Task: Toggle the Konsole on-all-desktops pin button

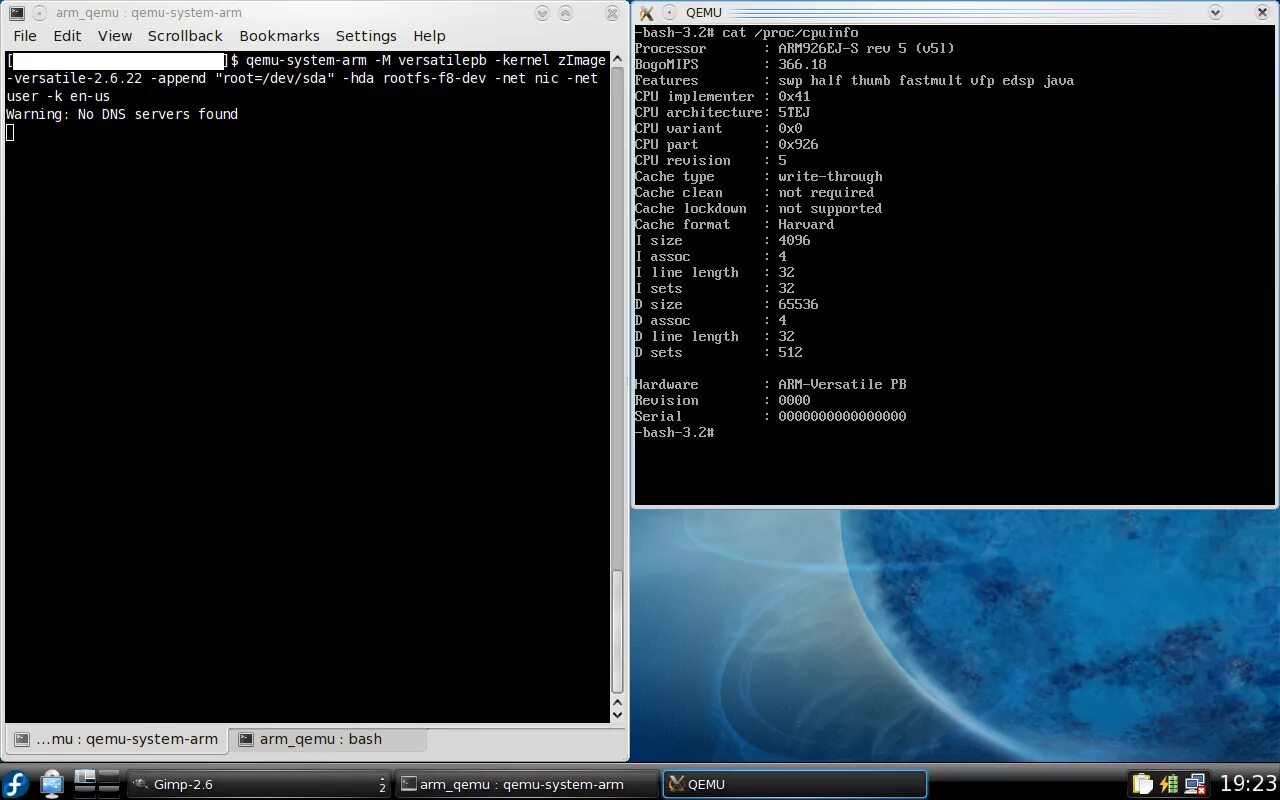Action: pos(38,13)
